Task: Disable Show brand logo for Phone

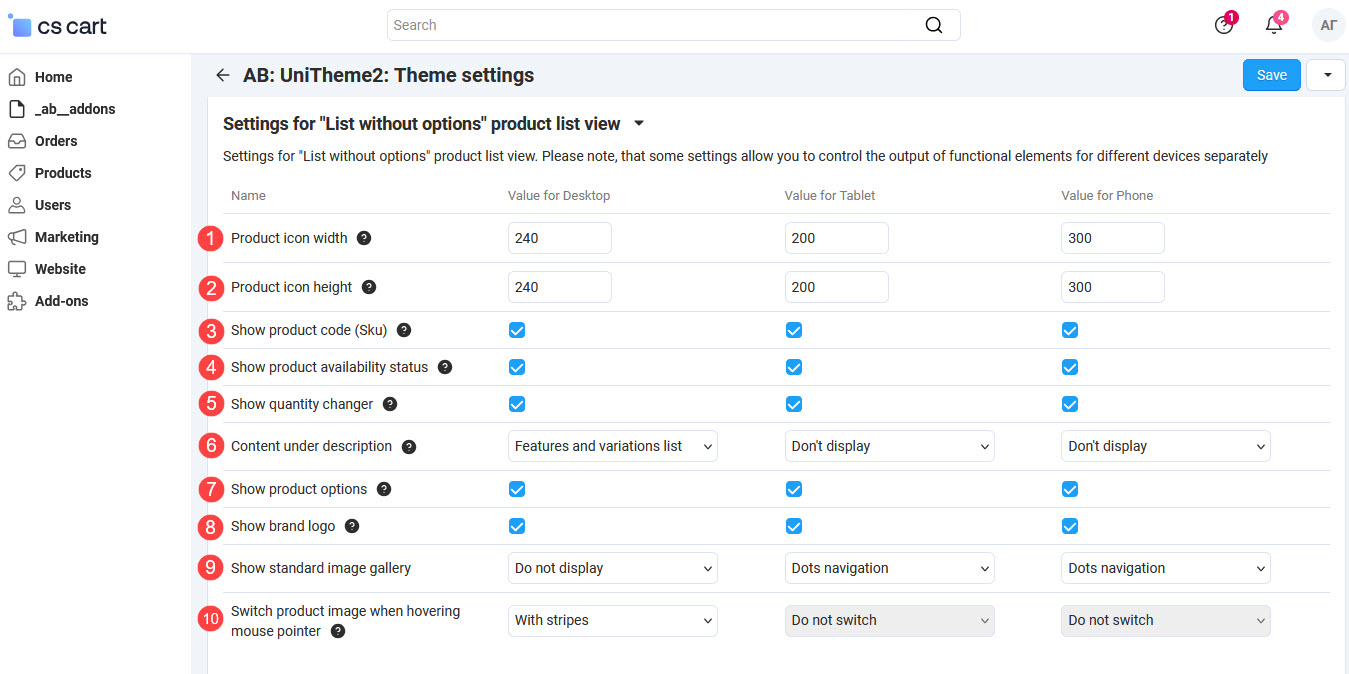Action: [1070, 526]
